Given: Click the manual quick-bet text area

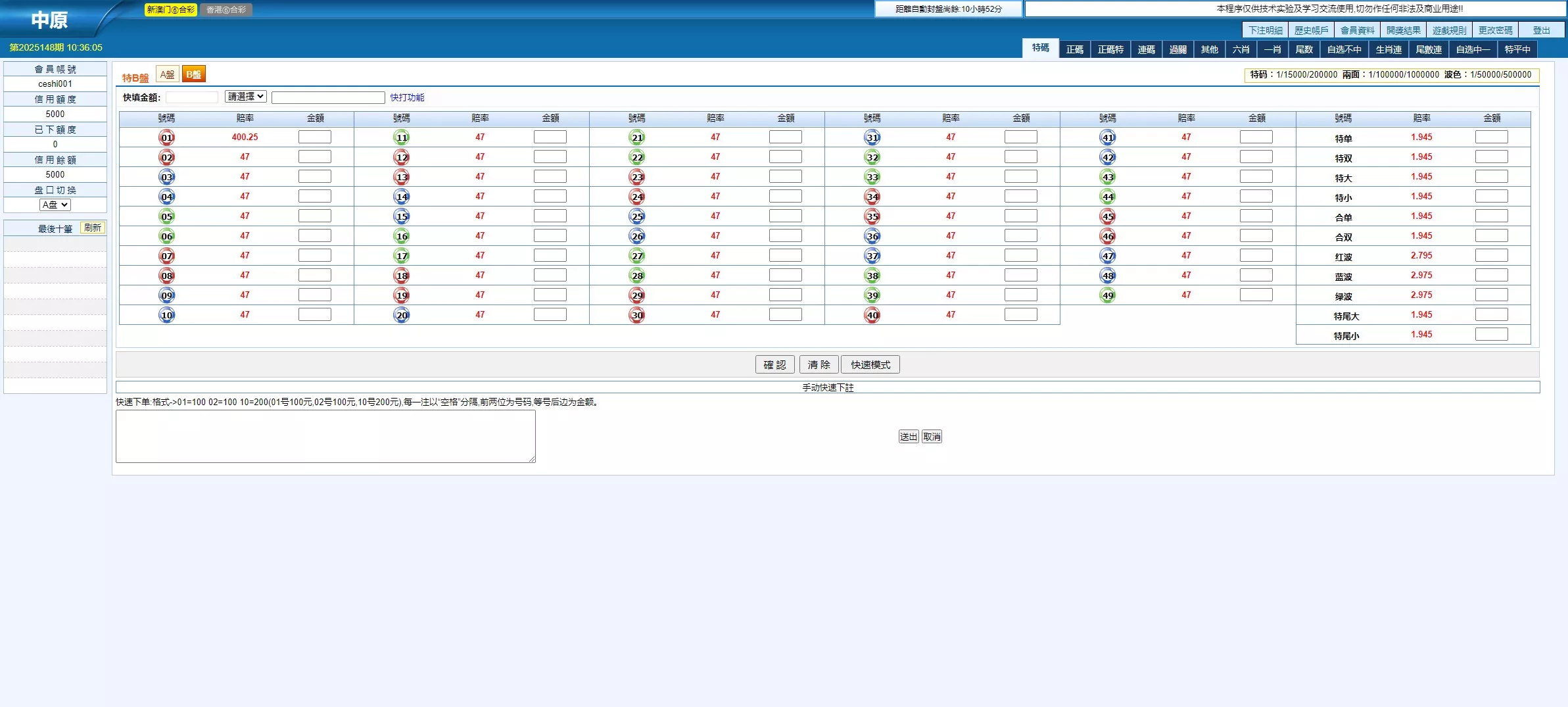Looking at the screenshot, I should point(325,436).
